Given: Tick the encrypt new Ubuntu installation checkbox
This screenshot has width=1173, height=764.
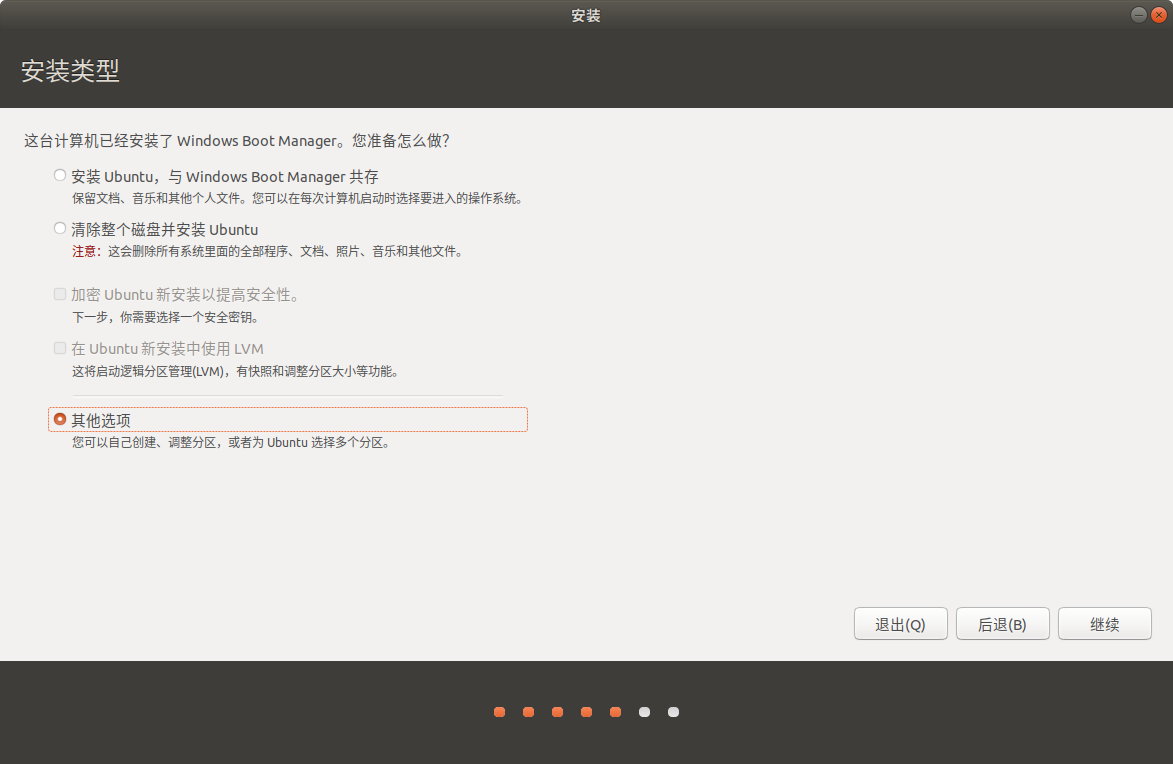Looking at the screenshot, I should click(60, 294).
